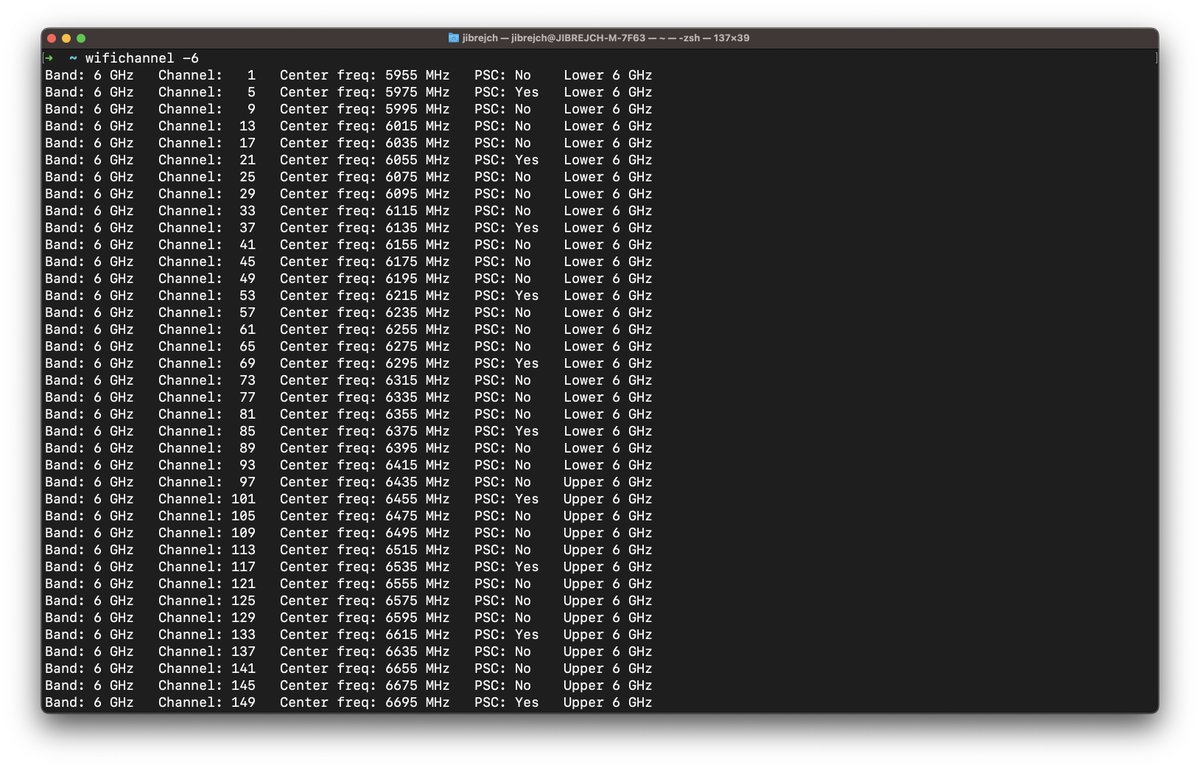Click the folder icon in the title bar
1200x768 pixels.
pyautogui.click(x=454, y=38)
